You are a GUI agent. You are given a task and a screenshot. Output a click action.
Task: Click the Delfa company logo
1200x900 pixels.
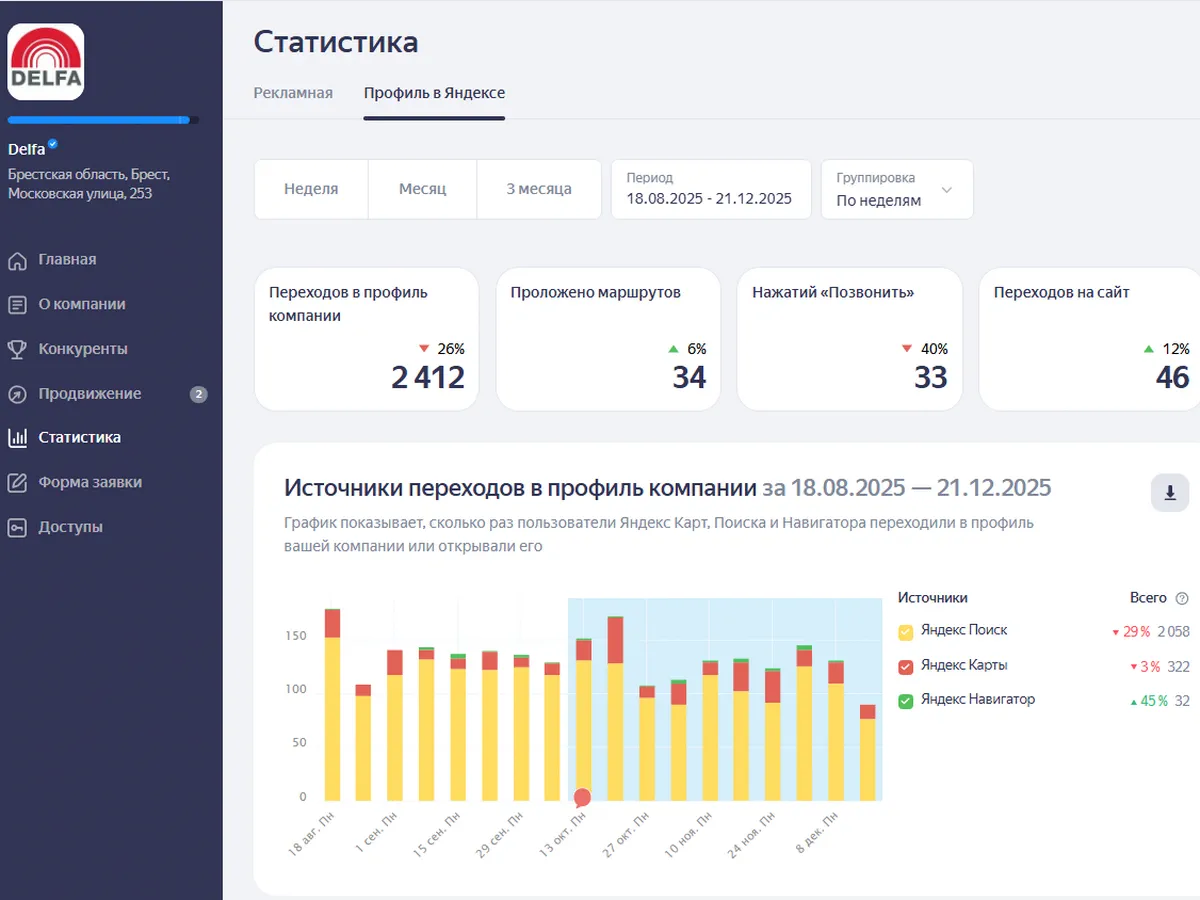click(x=46, y=62)
